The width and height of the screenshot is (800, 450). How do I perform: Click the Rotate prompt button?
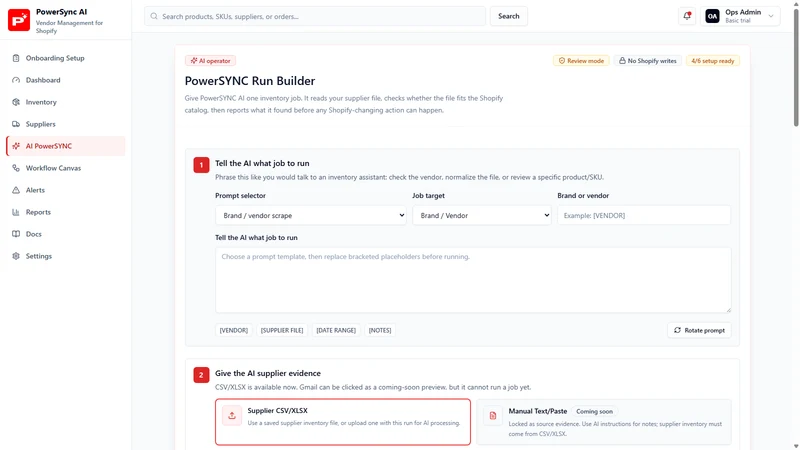coord(699,330)
